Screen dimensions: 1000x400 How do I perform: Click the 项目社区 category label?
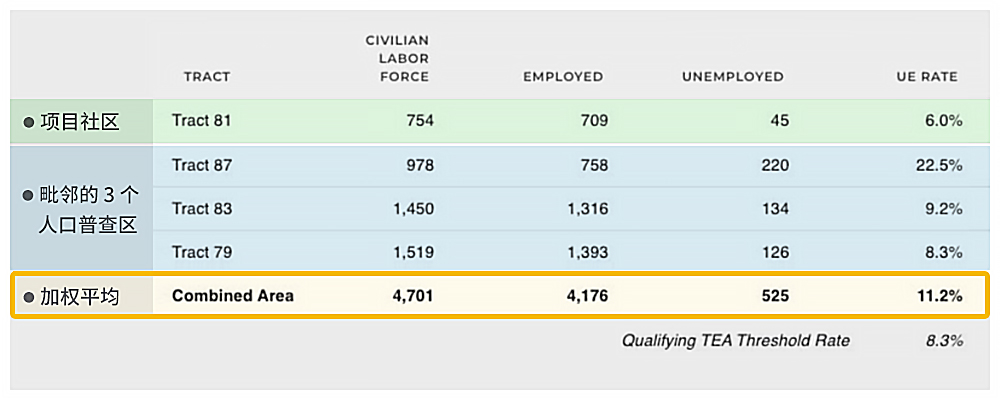(x=80, y=122)
